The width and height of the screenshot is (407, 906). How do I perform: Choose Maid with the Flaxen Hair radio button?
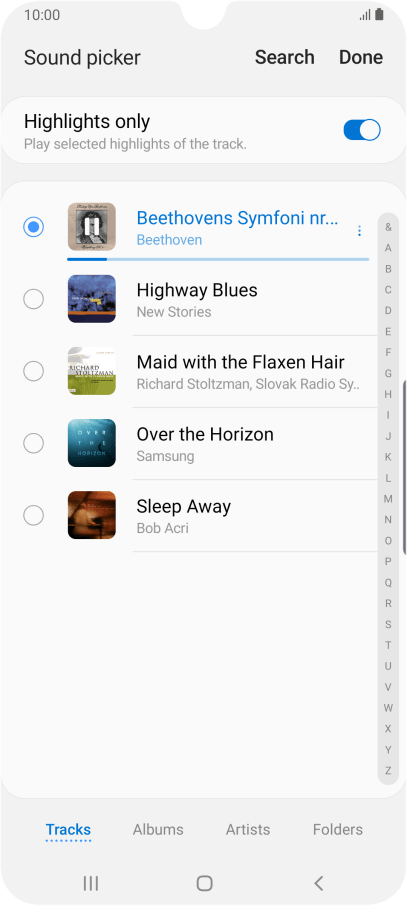[34, 371]
